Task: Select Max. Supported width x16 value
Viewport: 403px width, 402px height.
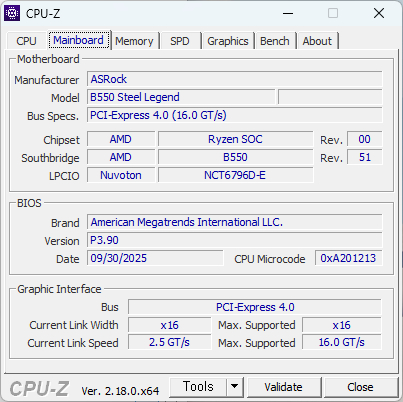Action: [x=342, y=325]
